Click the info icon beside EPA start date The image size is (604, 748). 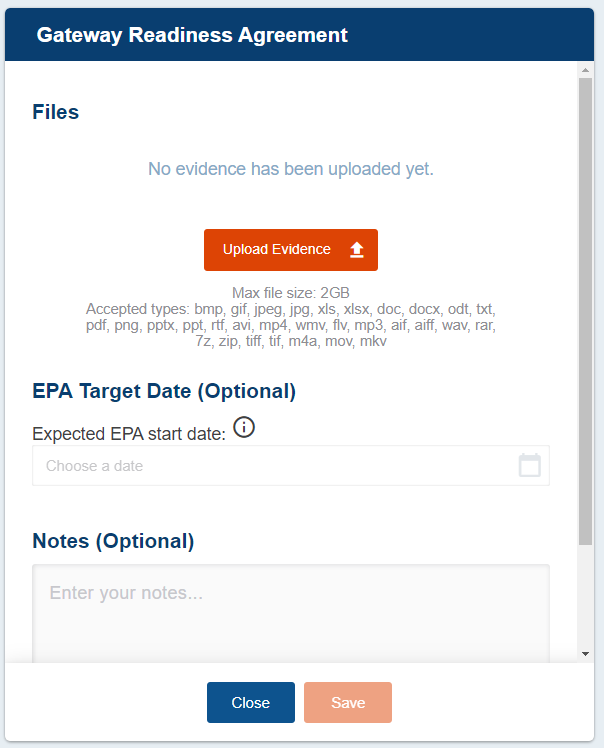[244, 428]
